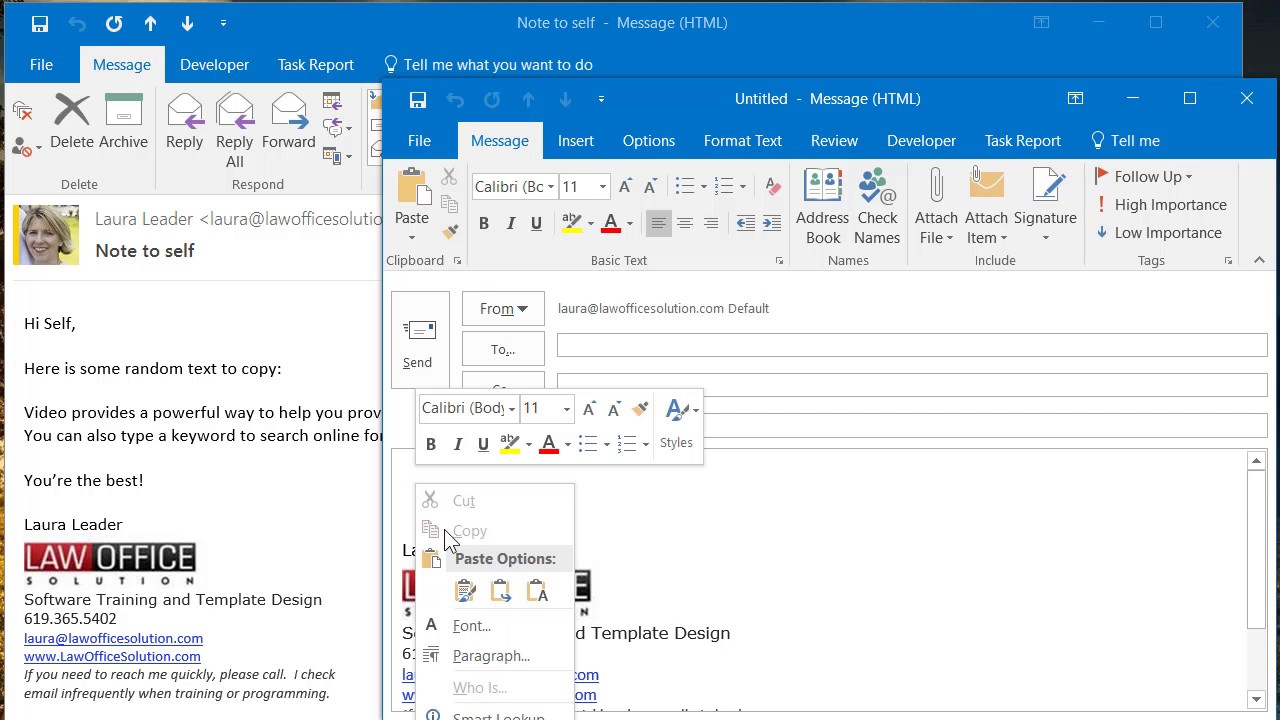The width and height of the screenshot is (1280, 720).
Task: Switch to the Insert tab
Action: [576, 141]
